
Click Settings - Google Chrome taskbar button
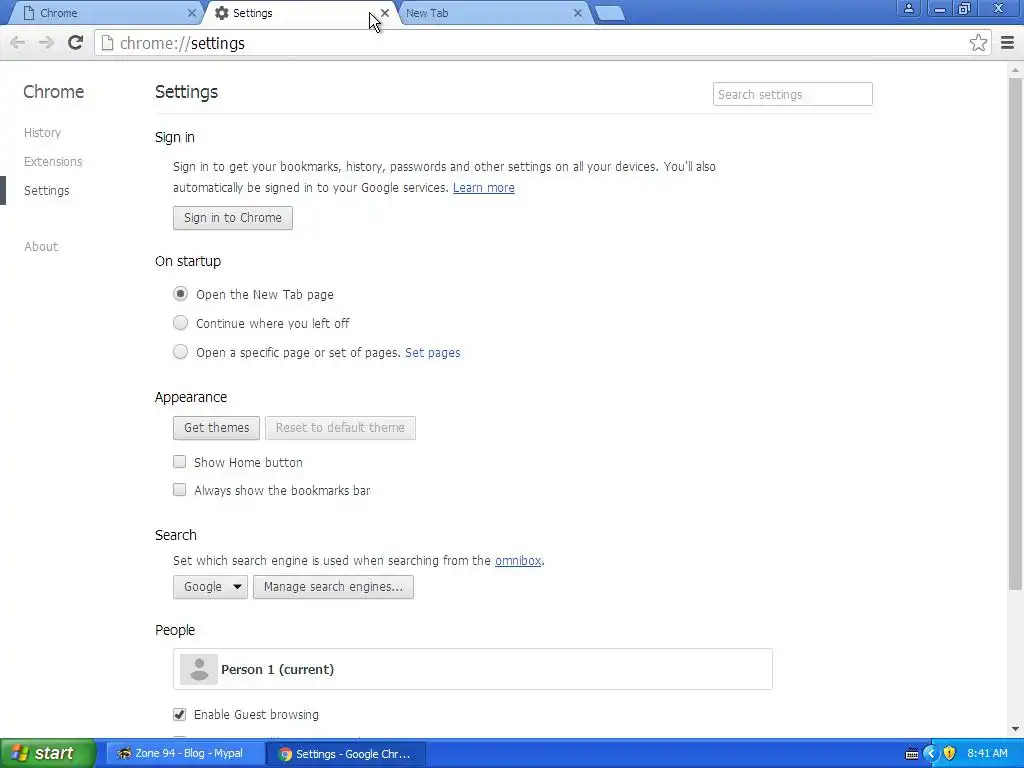click(x=346, y=754)
